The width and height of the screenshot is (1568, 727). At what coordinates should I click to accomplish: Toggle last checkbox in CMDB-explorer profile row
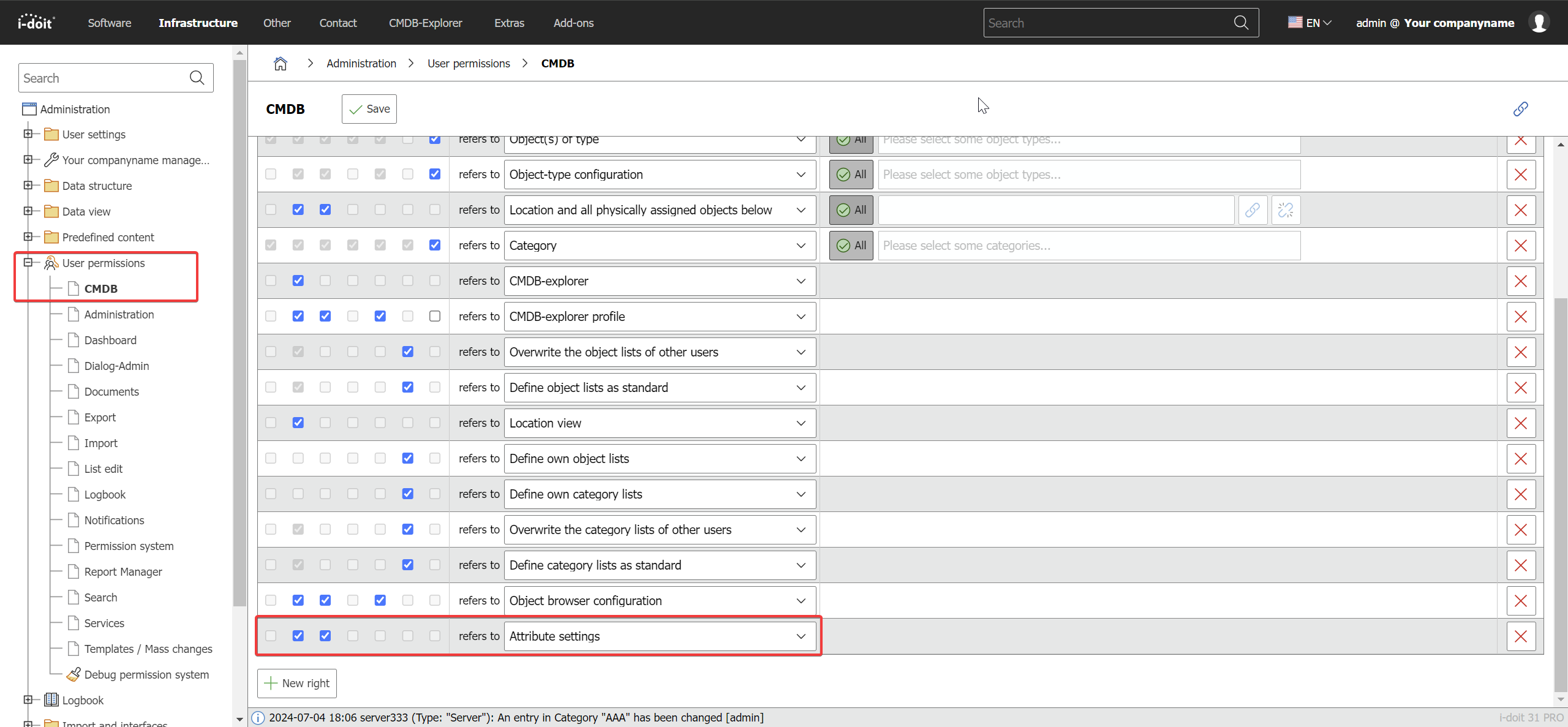(435, 316)
